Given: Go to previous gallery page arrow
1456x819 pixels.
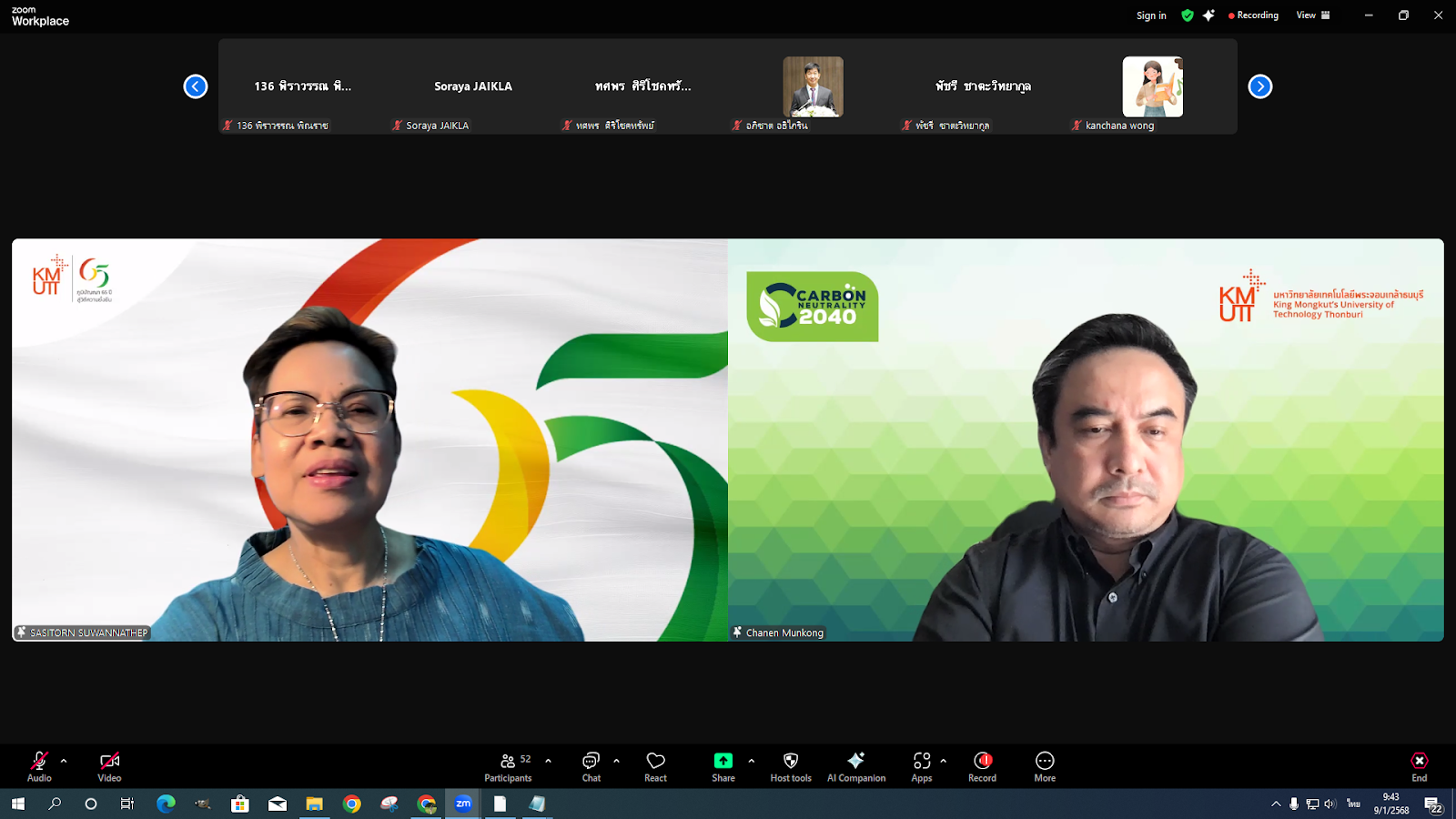Looking at the screenshot, I should coord(196,86).
